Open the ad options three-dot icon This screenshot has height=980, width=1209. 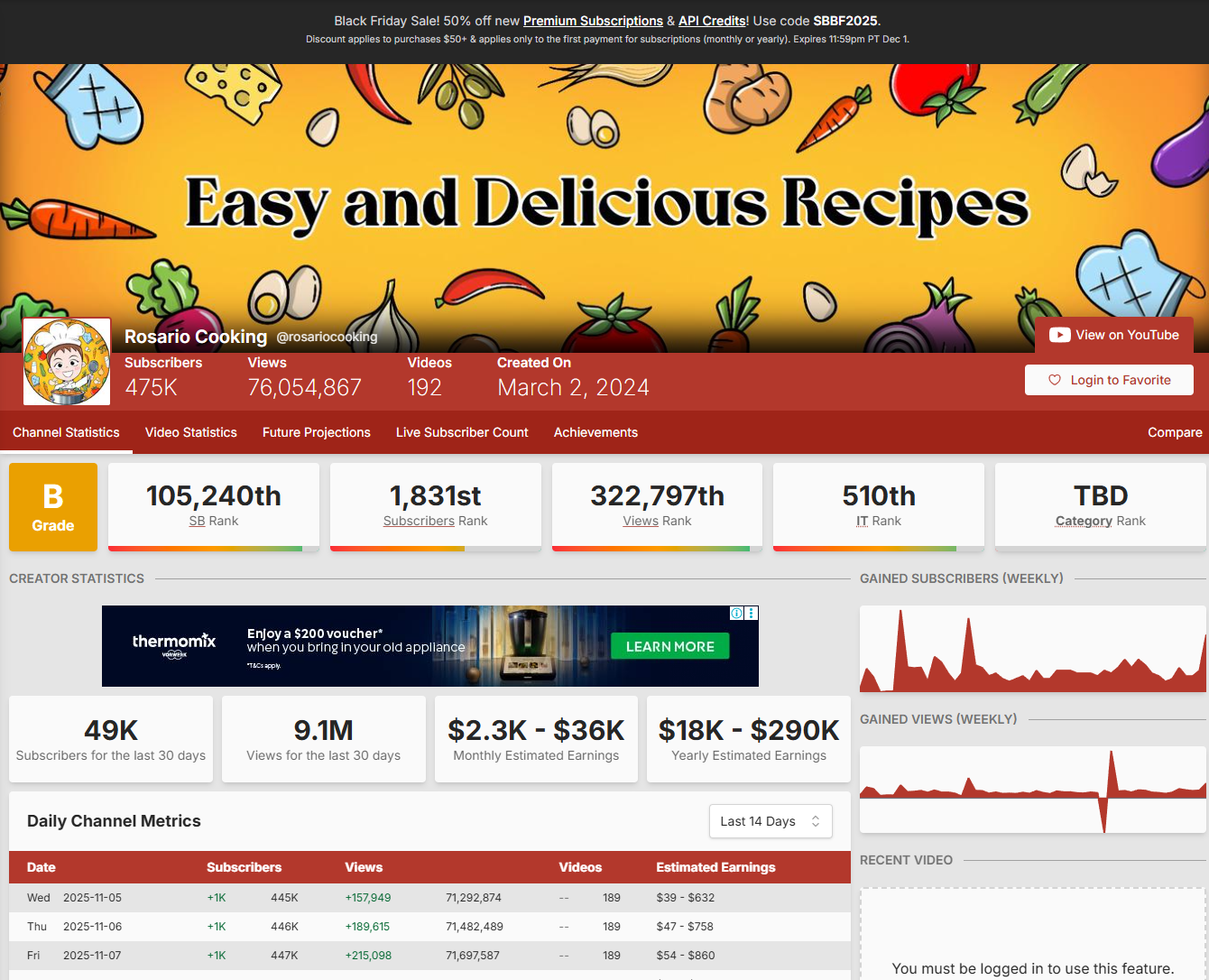pyautogui.click(x=752, y=614)
